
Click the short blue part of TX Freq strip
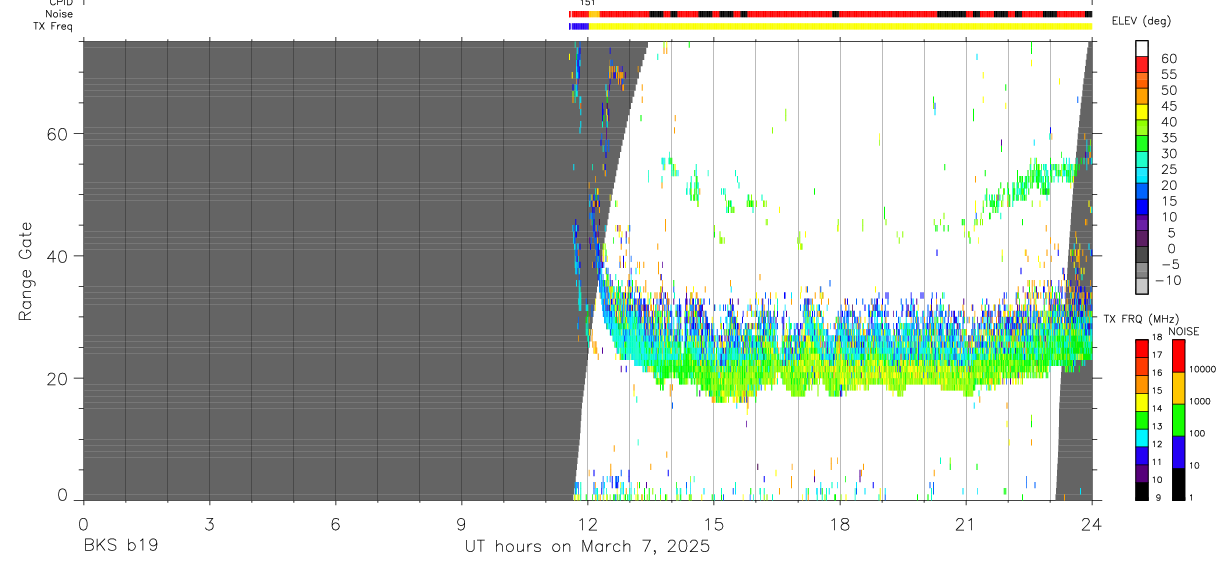click(x=579, y=26)
